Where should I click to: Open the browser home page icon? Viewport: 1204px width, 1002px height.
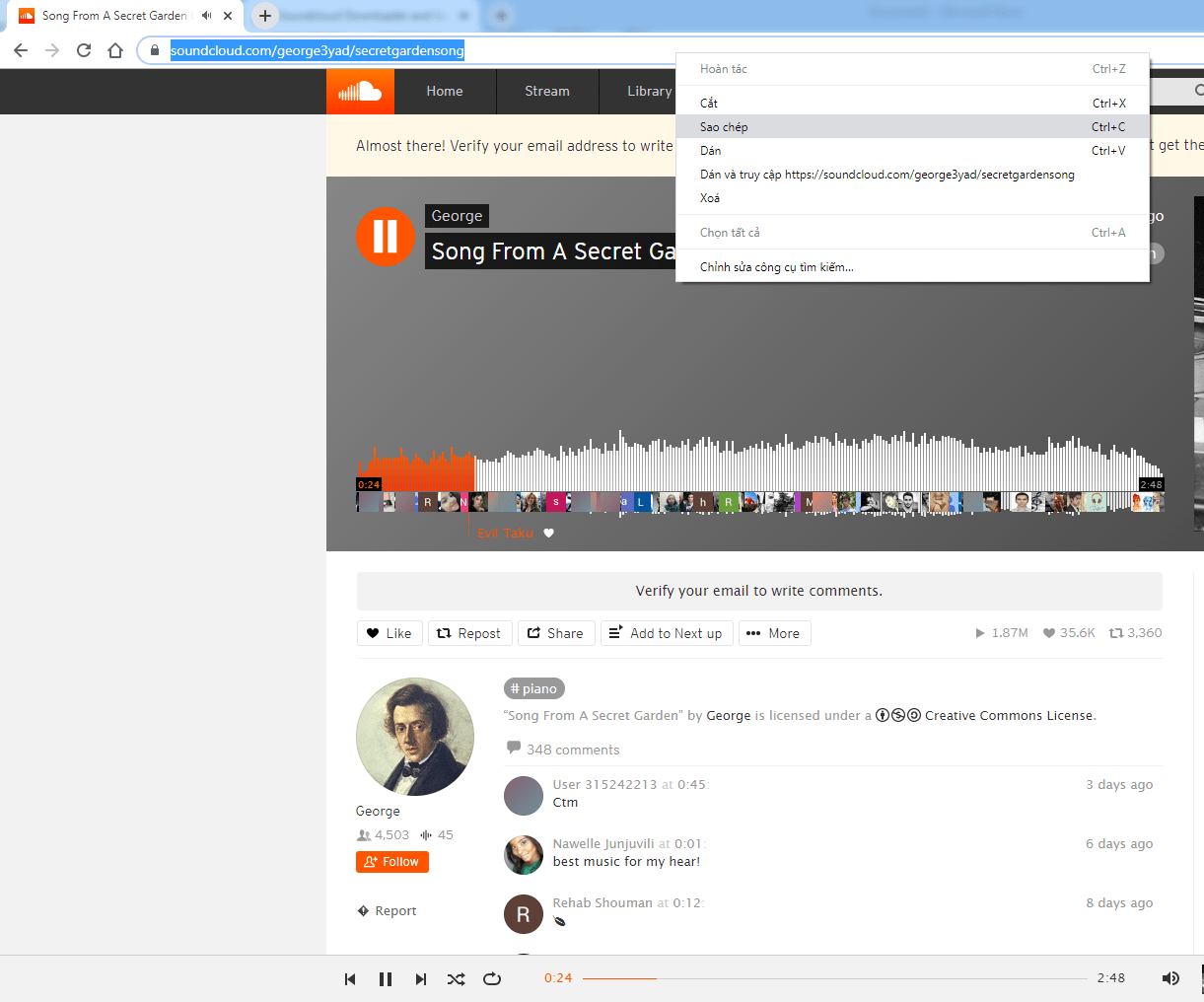point(115,50)
